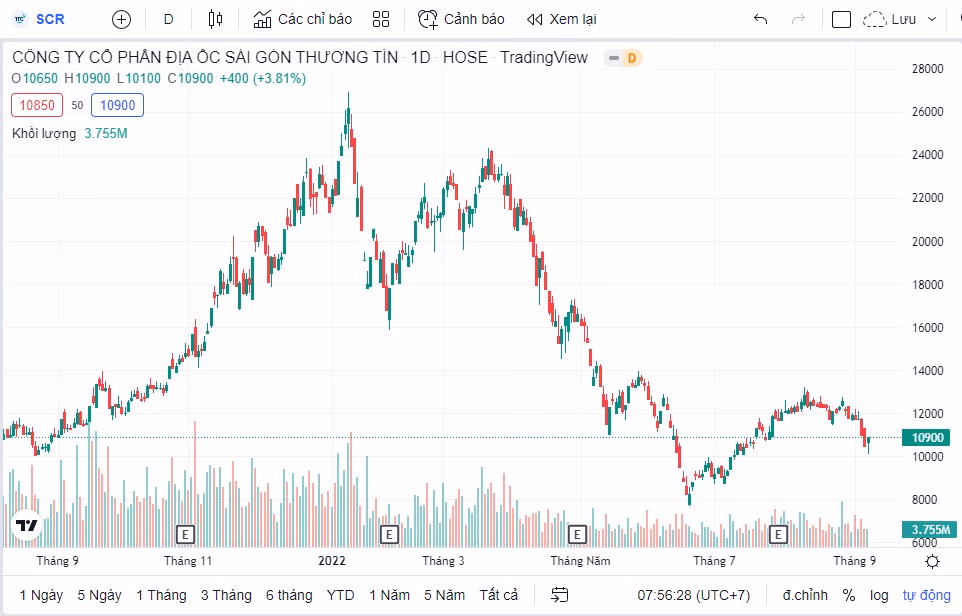The width and height of the screenshot is (962, 616).
Task: Open chart settings gear icon
Action: pyautogui.click(x=932, y=561)
